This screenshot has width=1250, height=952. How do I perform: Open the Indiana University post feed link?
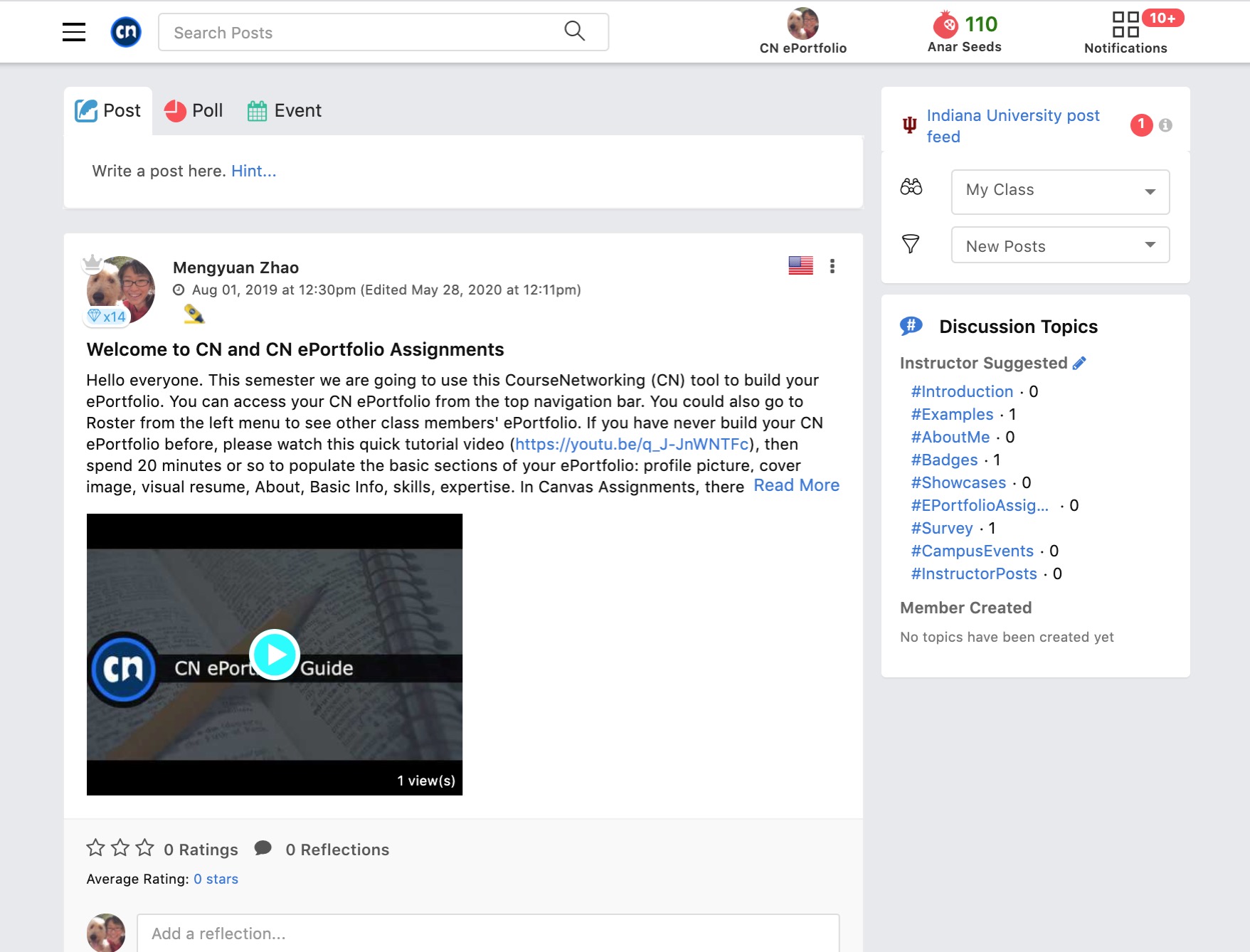click(1013, 126)
